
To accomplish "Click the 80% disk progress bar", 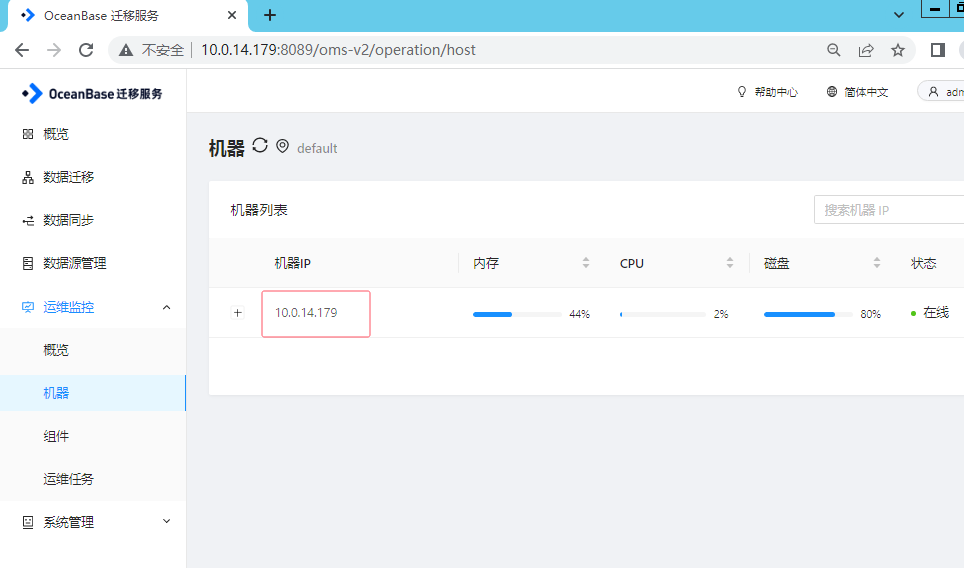I will (x=808, y=314).
